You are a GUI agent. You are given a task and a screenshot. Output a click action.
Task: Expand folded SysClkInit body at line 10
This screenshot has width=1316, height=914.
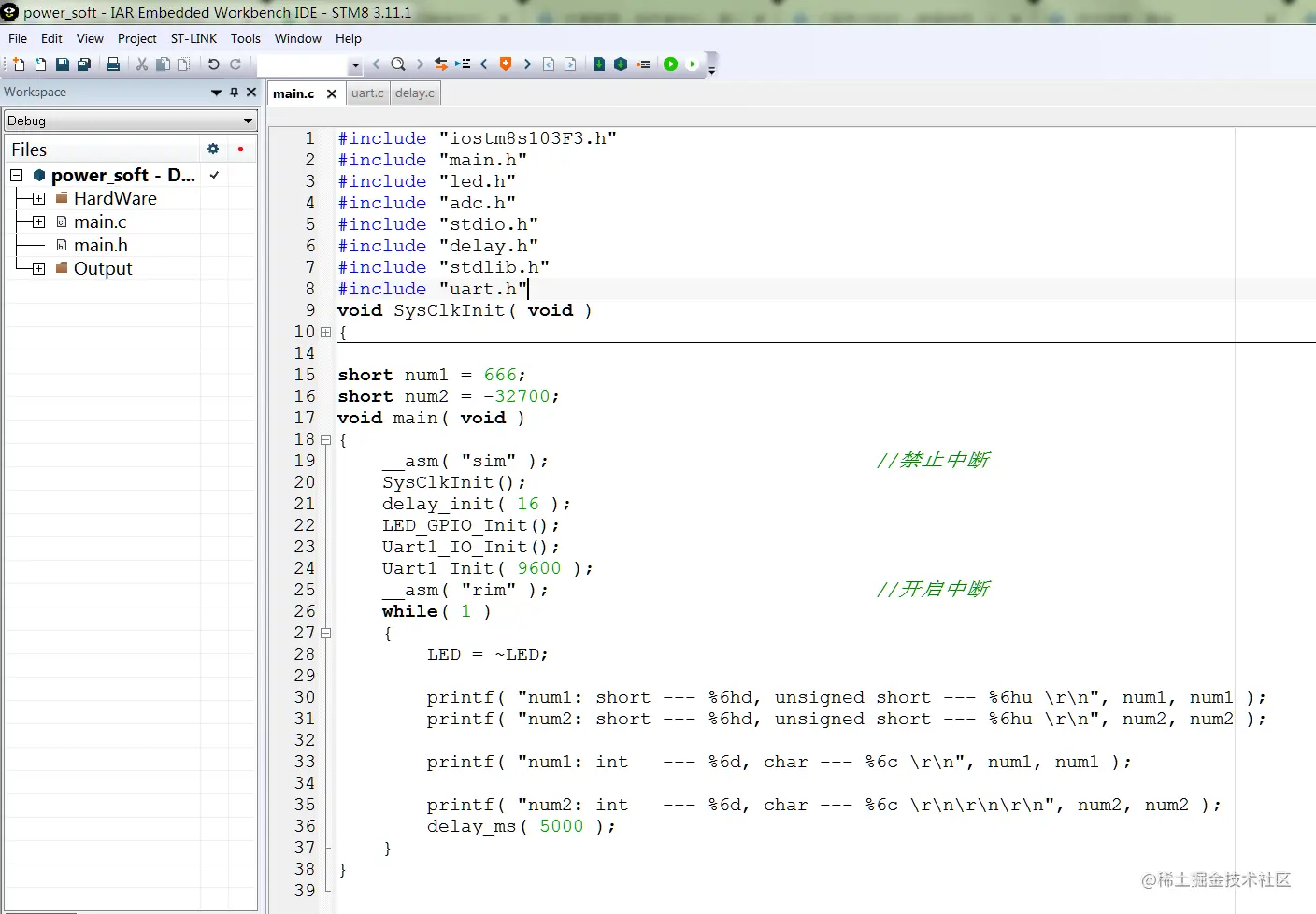pos(325,332)
